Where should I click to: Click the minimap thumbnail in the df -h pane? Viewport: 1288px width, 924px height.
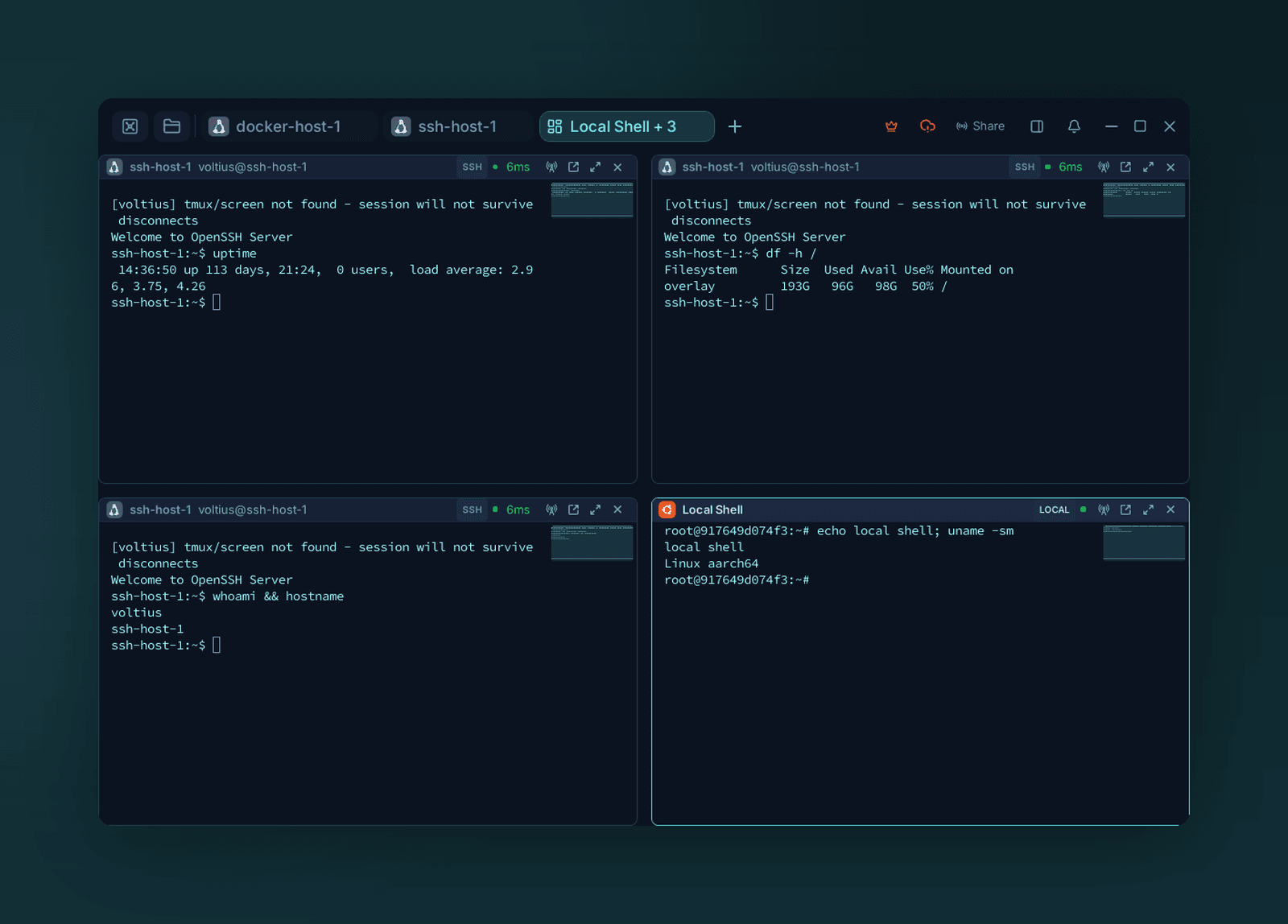(x=1144, y=200)
